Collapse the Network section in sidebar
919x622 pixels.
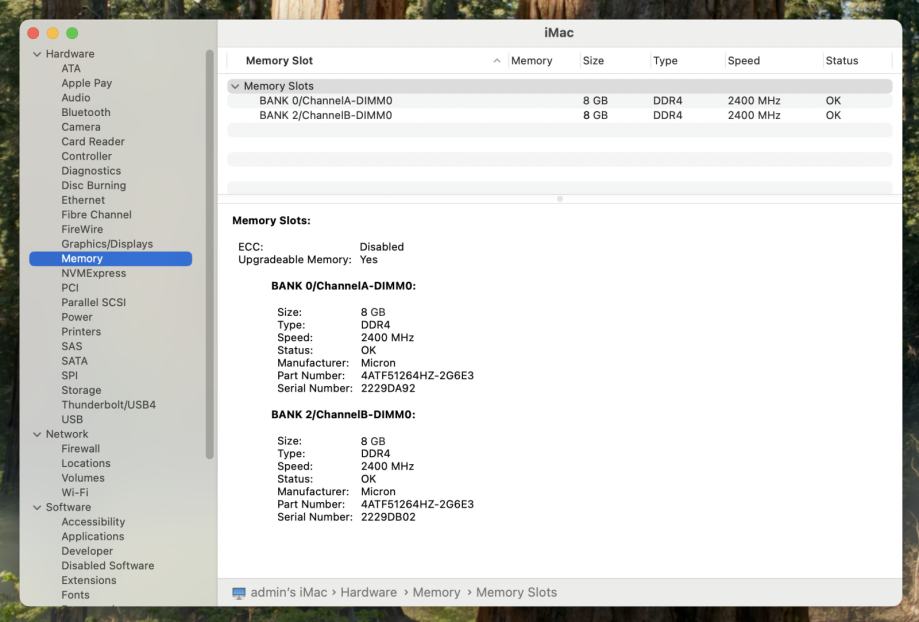coord(37,434)
